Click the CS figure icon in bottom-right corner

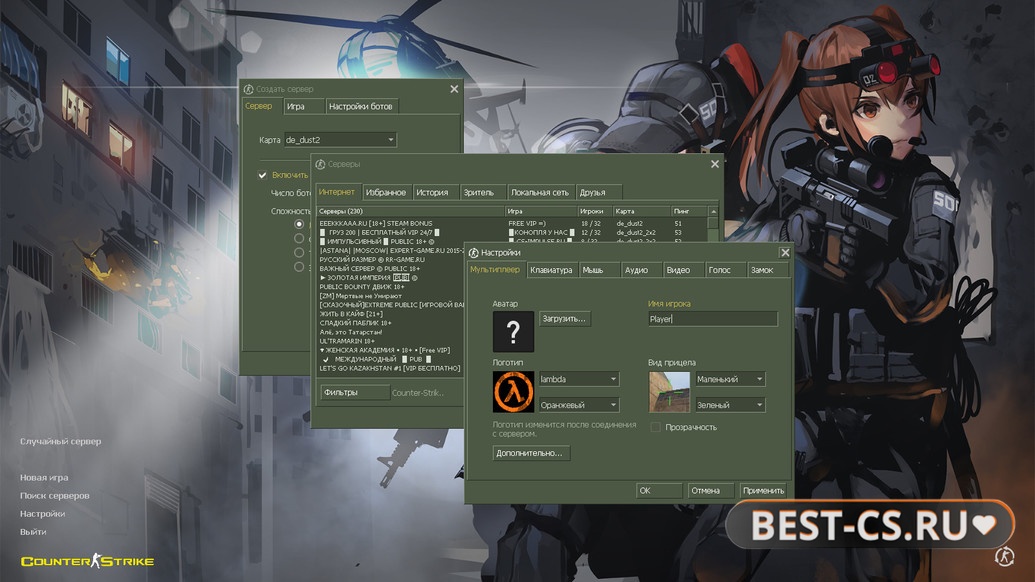pyautogui.click(x=1004, y=556)
